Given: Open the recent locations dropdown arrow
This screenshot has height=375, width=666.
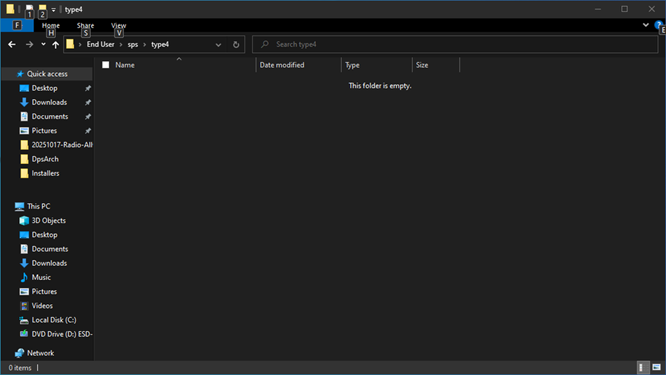Looking at the screenshot, I should pyautogui.click(x=43, y=44).
